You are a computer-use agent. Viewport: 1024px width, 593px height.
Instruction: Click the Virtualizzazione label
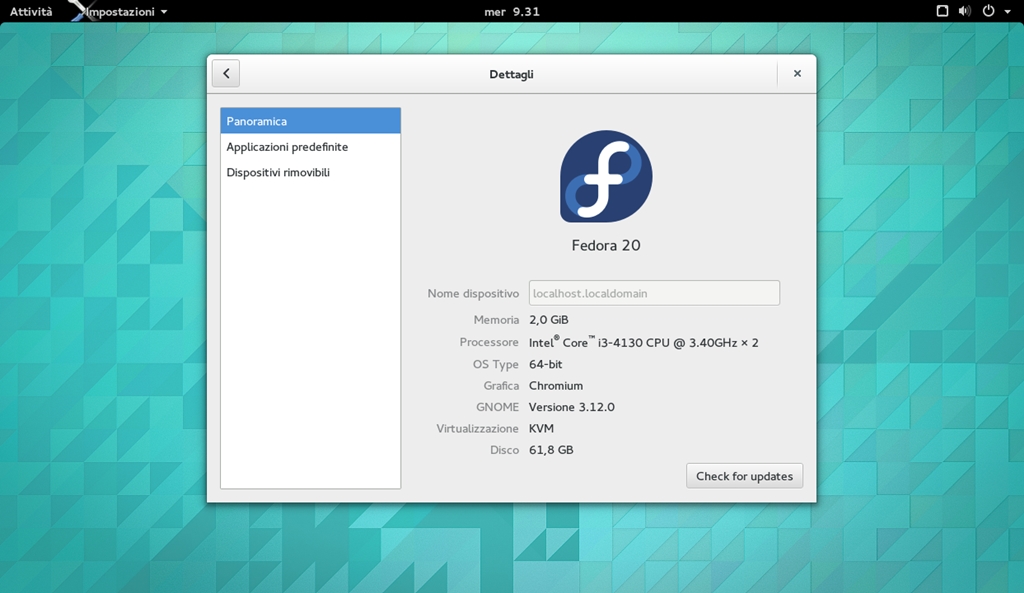477,428
